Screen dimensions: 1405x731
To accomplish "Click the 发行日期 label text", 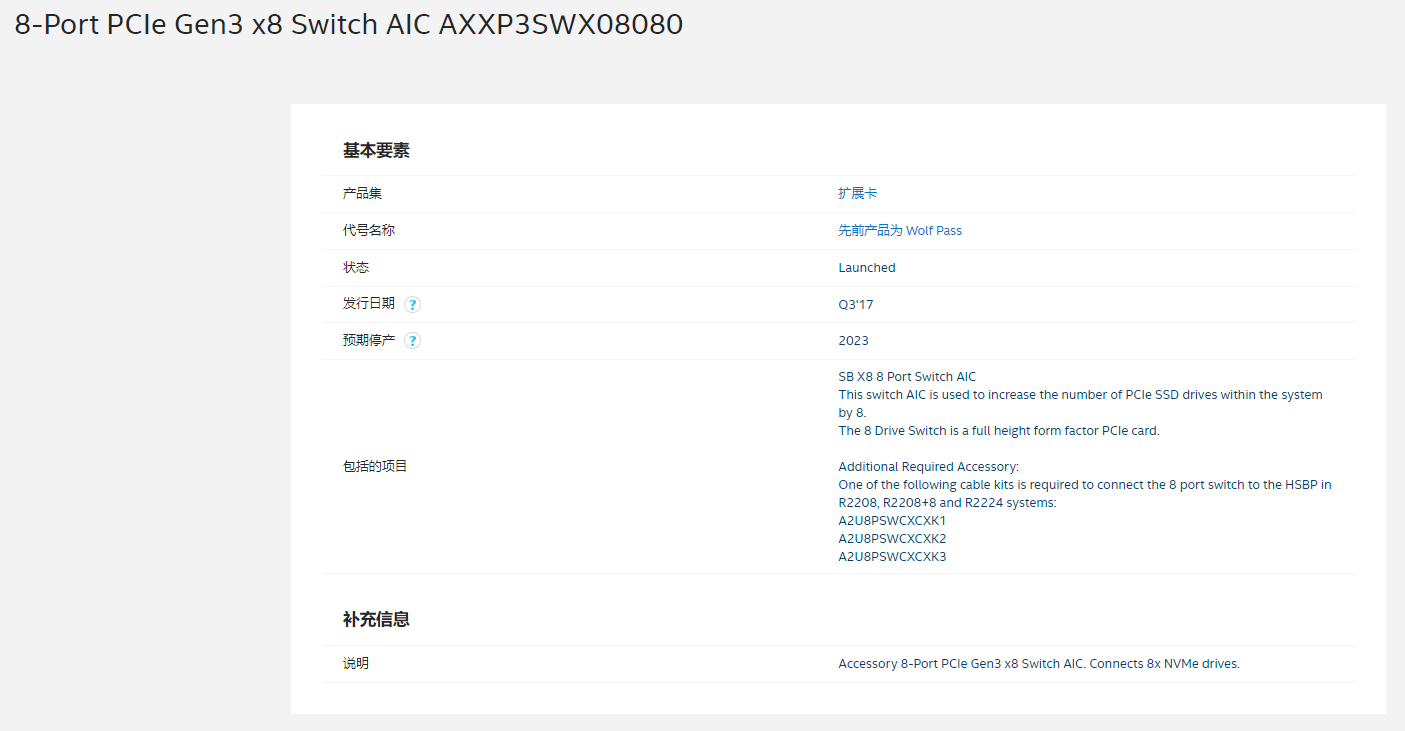I will (x=369, y=304).
